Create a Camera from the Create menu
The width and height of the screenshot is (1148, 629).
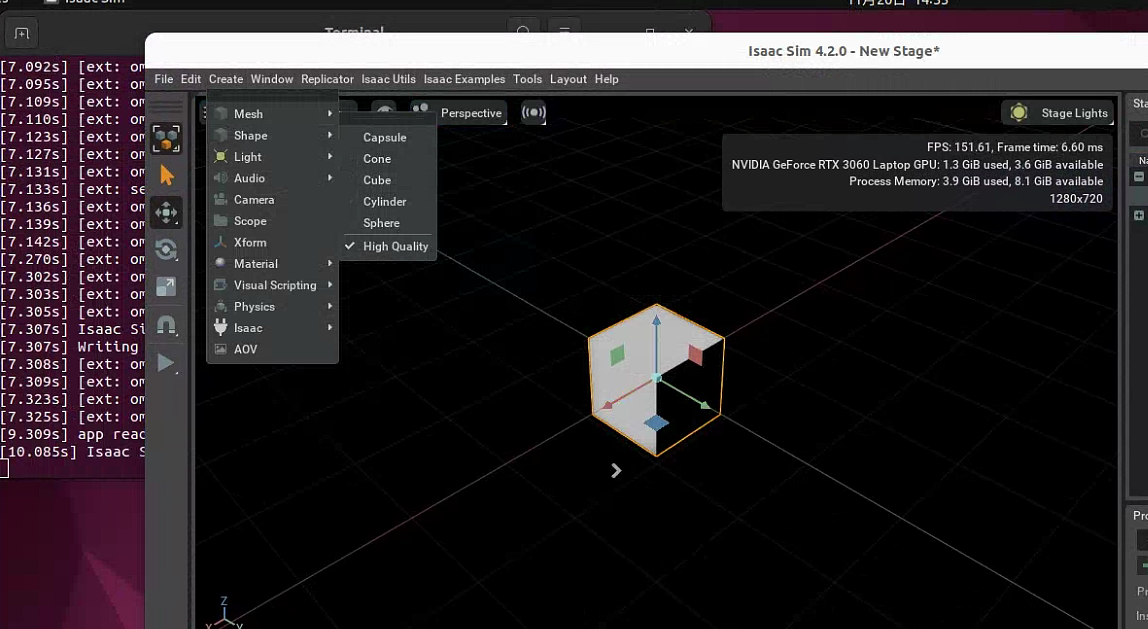(x=272, y=199)
